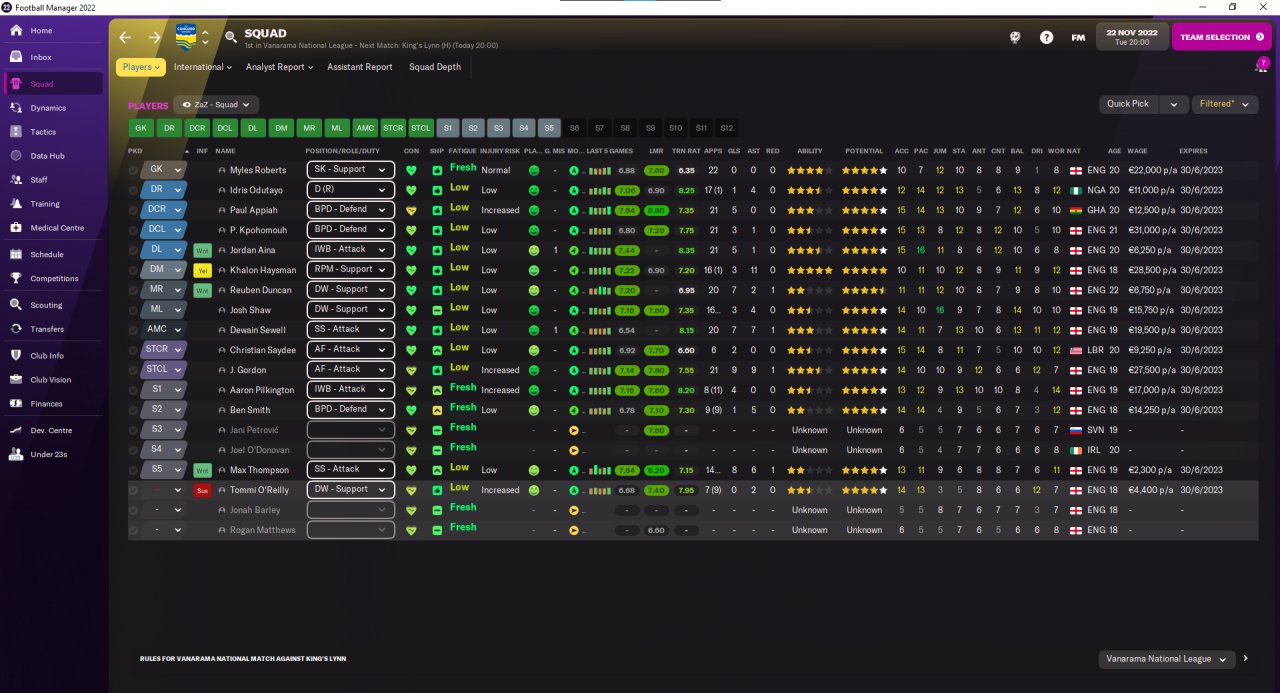Click the Dynamics sidebar icon
The image size is (1280, 693).
(16, 108)
